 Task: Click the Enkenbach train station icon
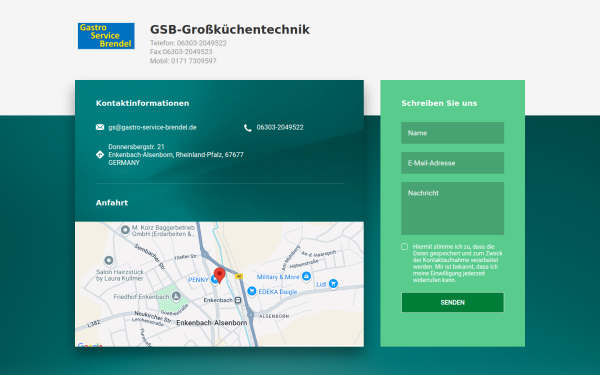[x=238, y=300]
